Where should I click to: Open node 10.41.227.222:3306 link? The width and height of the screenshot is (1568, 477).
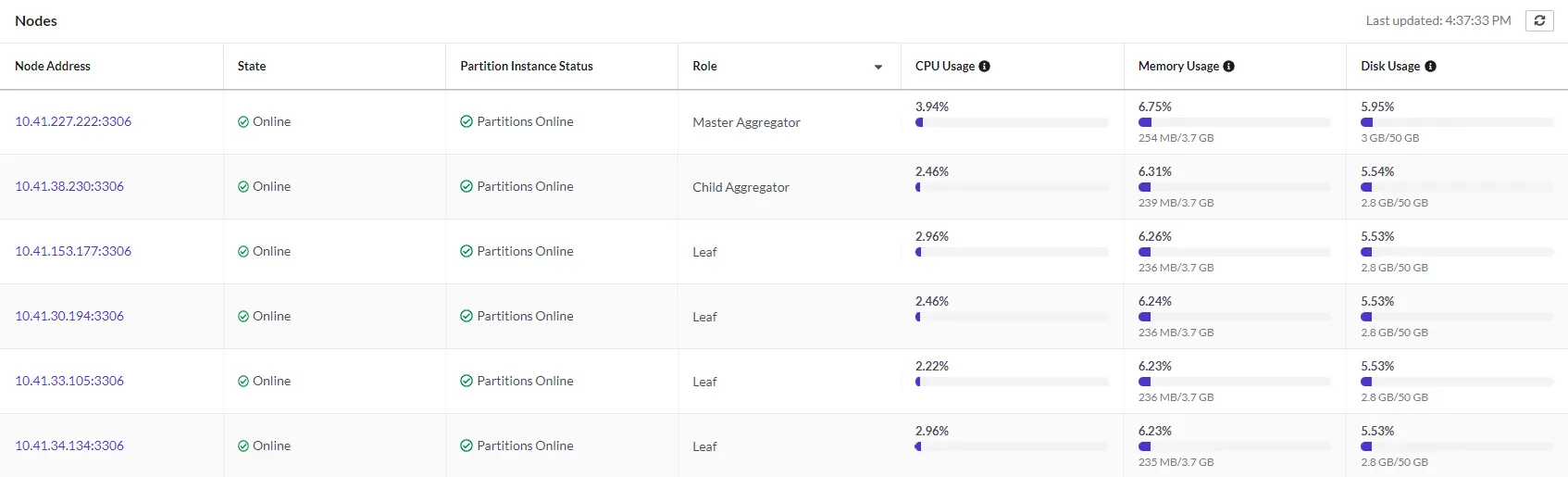pos(73,122)
